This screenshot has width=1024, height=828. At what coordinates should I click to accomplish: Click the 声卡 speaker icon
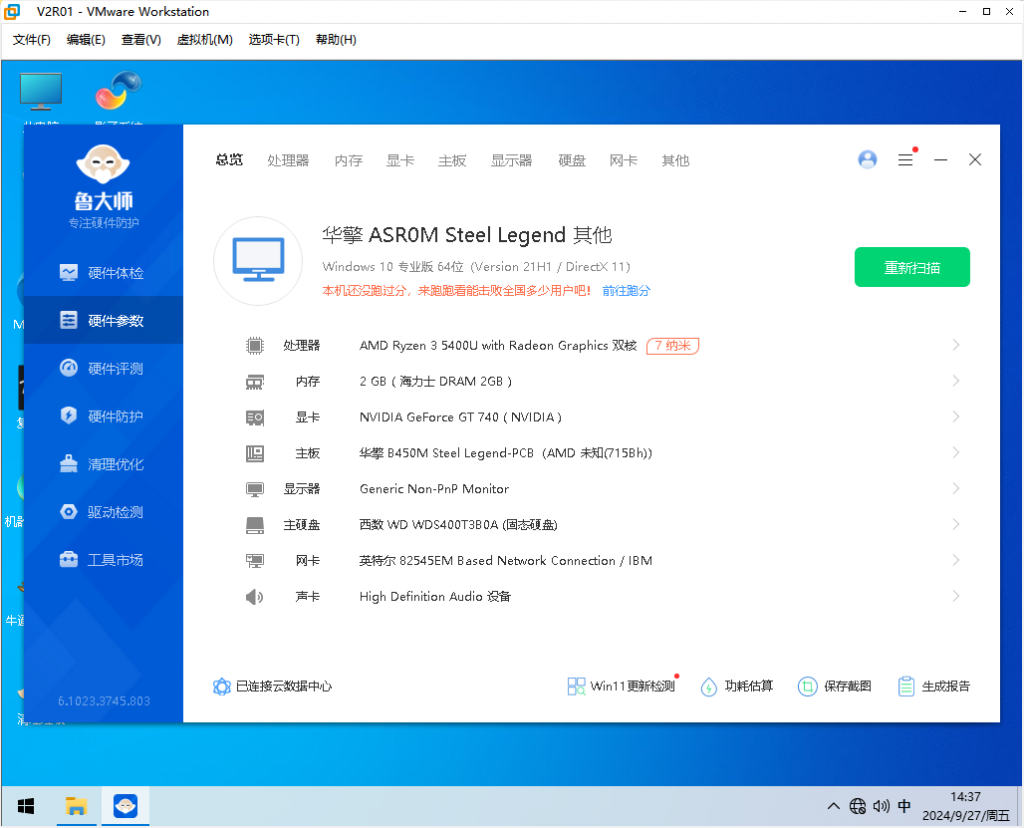tap(255, 597)
